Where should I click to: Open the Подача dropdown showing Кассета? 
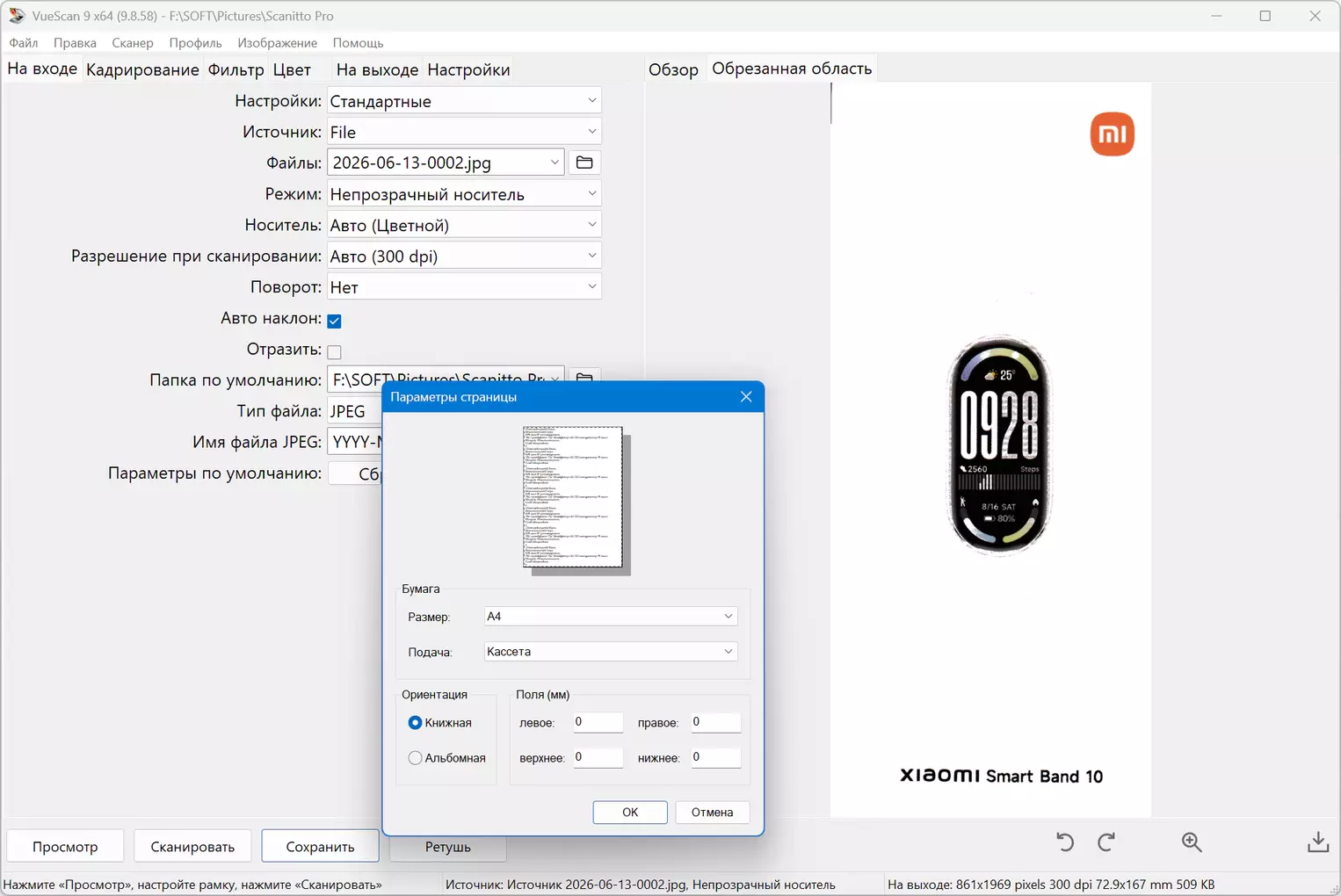(611, 652)
